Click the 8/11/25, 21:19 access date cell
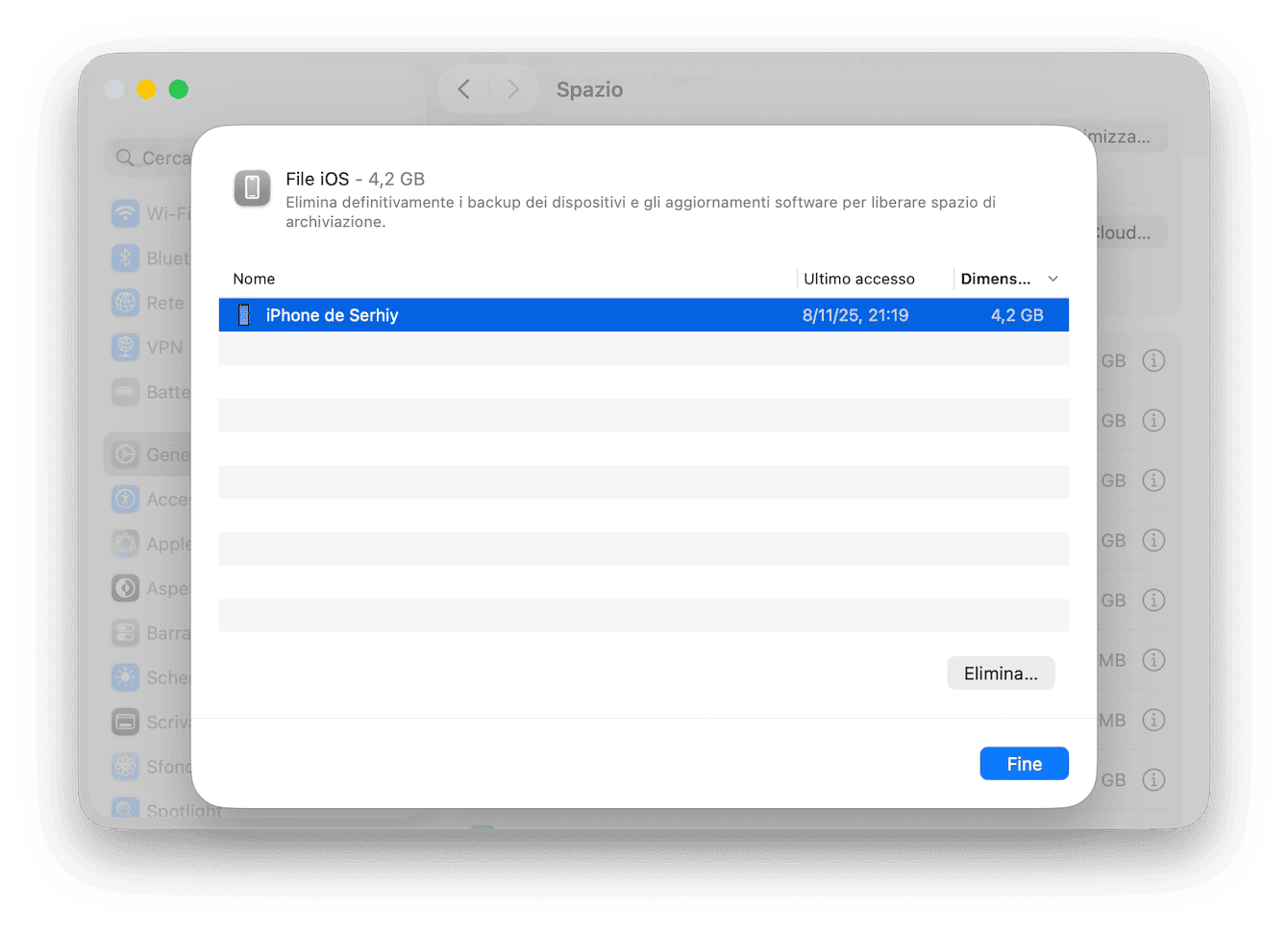Screen dimensions: 1288x932 [x=855, y=315]
